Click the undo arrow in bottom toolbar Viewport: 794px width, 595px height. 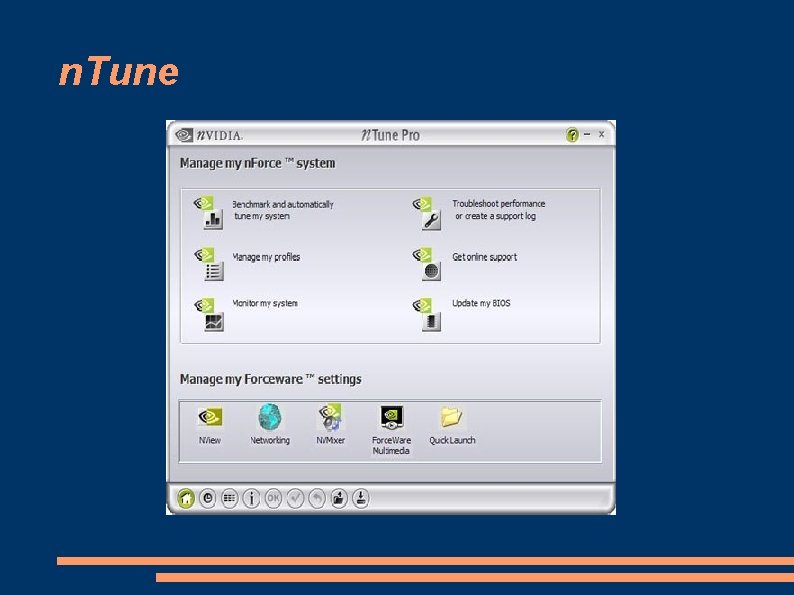click(x=317, y=499)
